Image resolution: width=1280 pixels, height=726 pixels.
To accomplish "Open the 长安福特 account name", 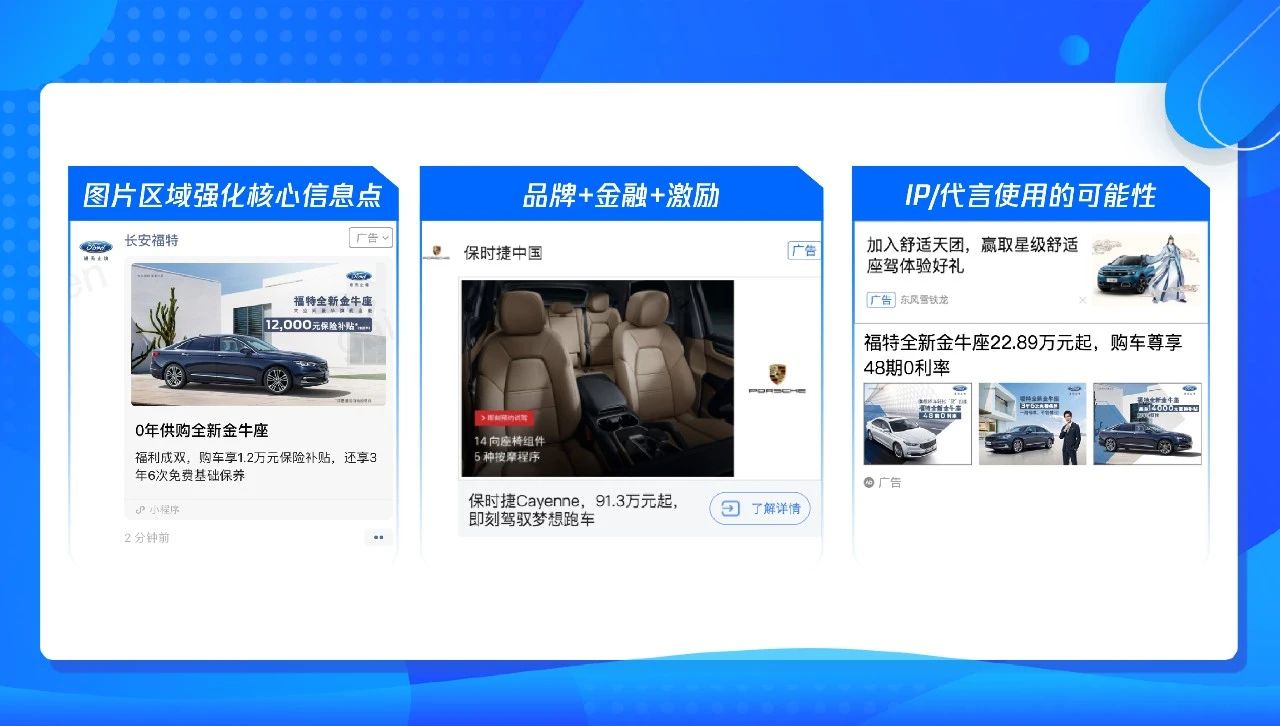I will 152,240.
